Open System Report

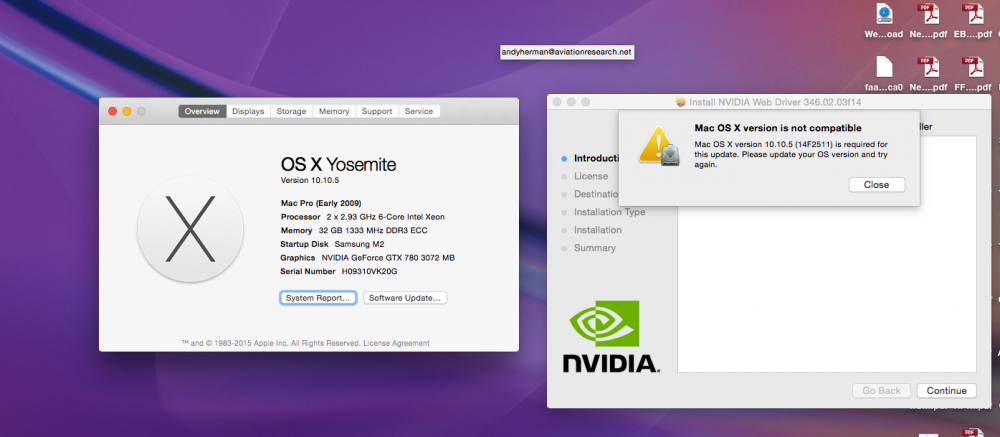[x=318, y=298]
